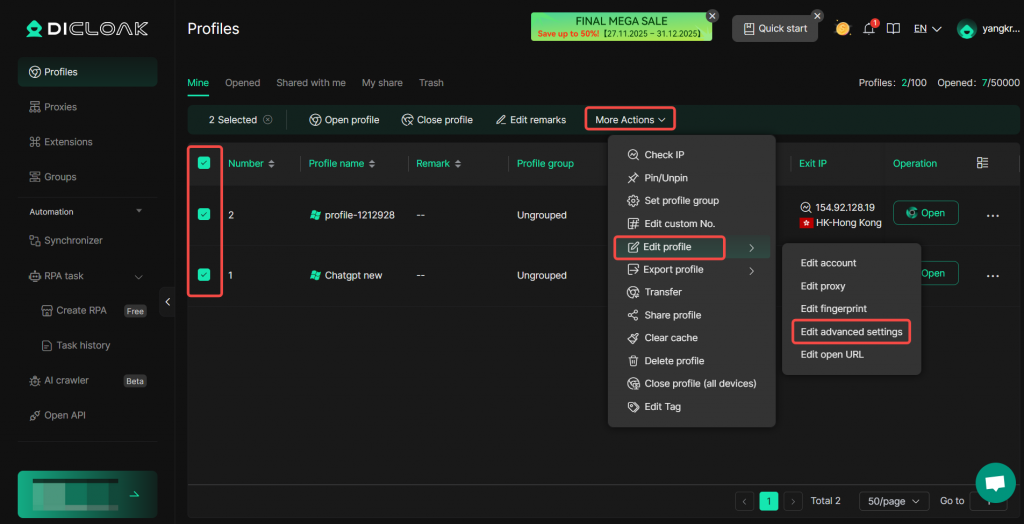Click Open button for profile-1212928
Viewport: 1024px width, 524px height.
point(925,213)
